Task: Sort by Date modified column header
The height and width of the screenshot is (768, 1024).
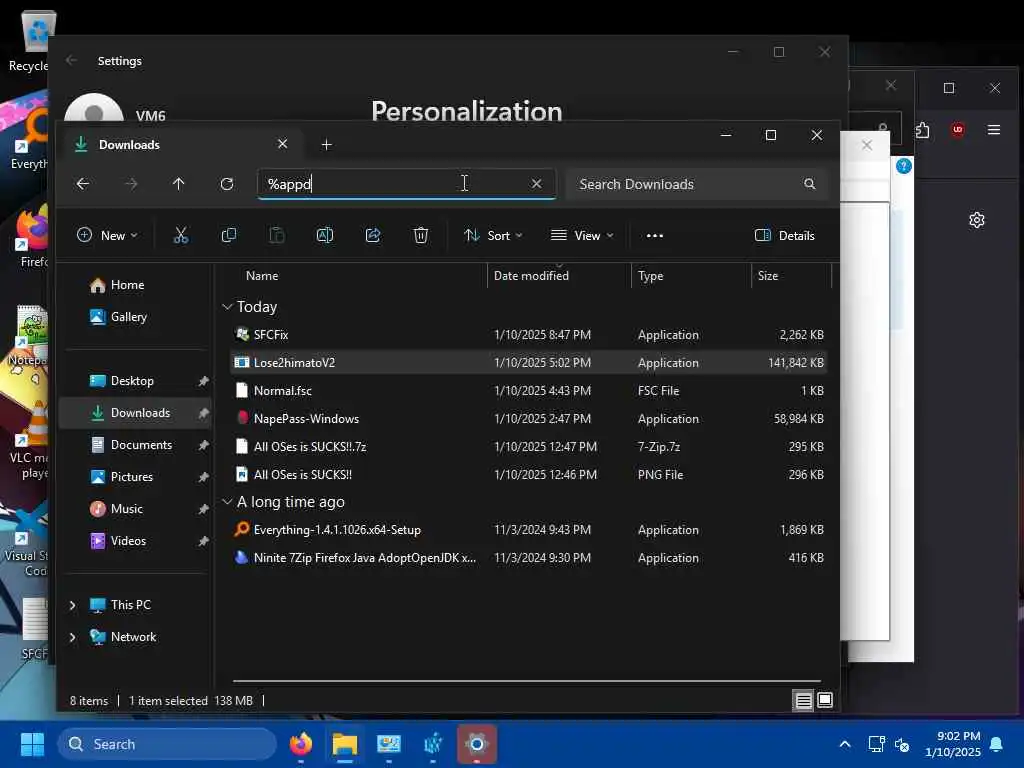Action: 531,276
